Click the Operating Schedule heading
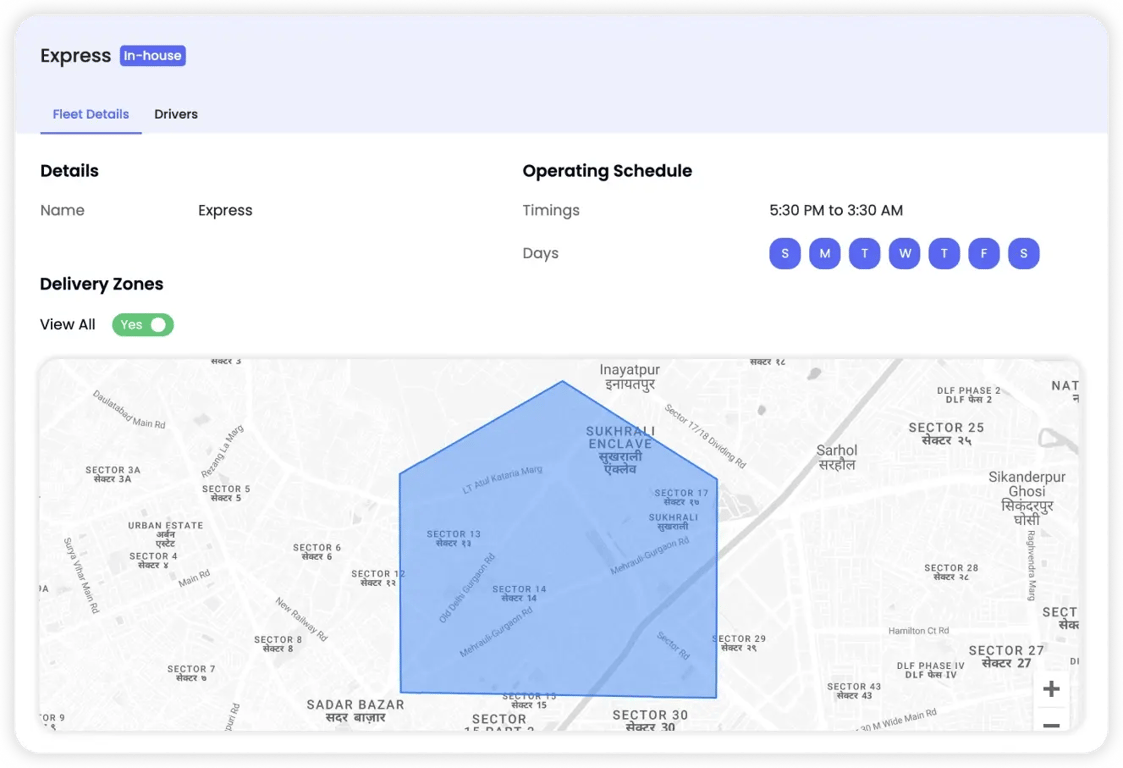The width and height of the screenshot is (1123, 768). (x=607, y=171)
